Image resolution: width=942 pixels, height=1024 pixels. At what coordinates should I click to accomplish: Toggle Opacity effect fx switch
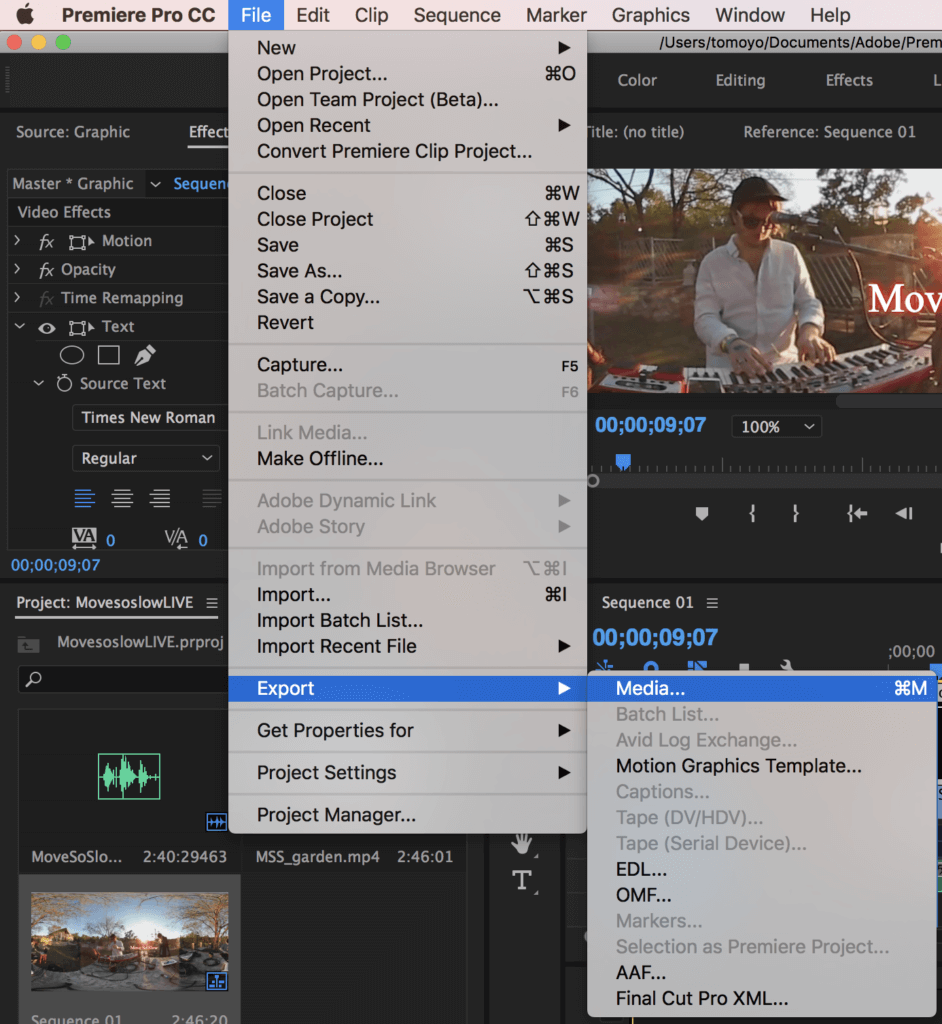coord(46,270)
